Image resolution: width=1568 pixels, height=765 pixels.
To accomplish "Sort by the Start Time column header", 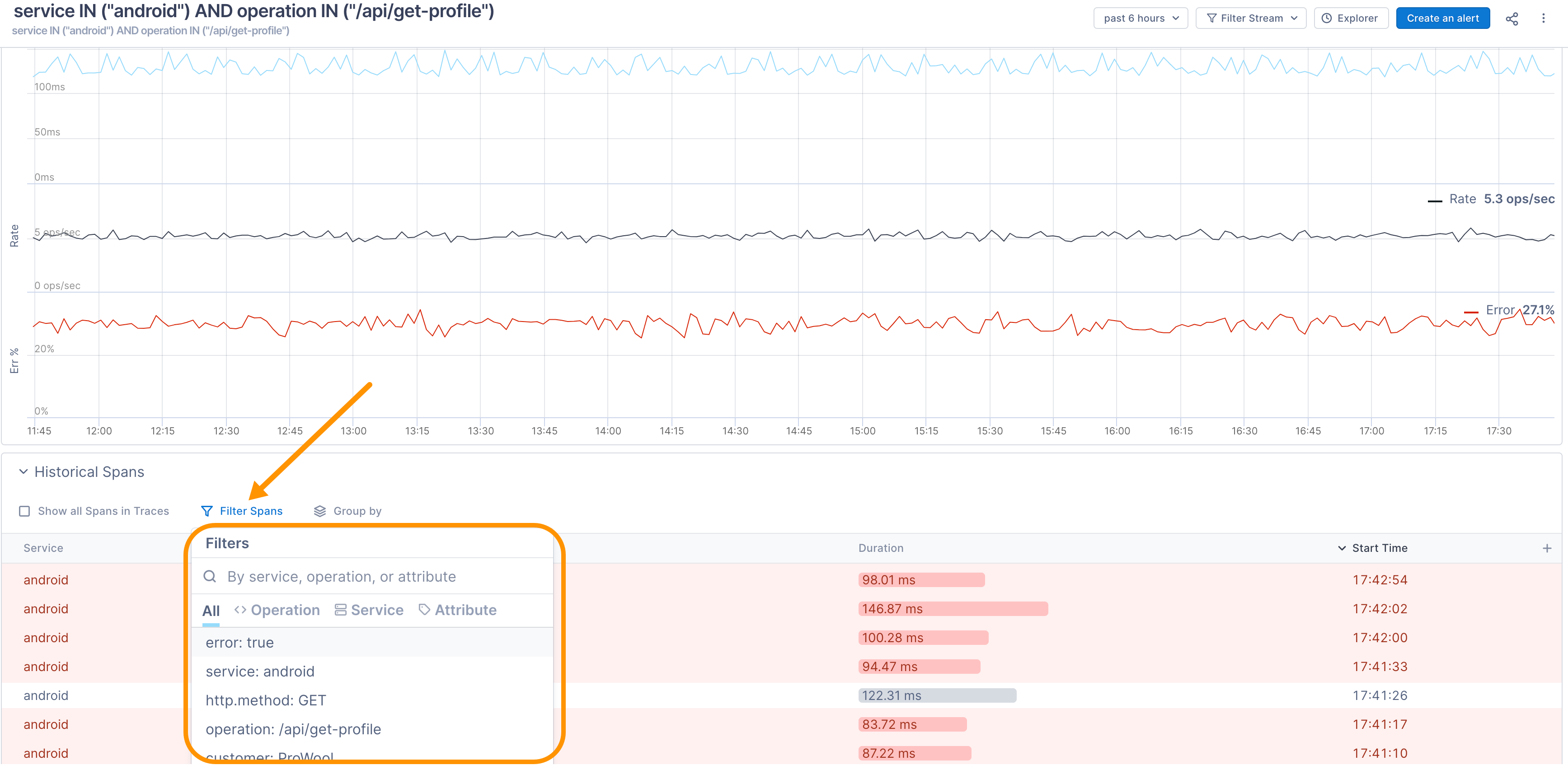I will 1379,548.
